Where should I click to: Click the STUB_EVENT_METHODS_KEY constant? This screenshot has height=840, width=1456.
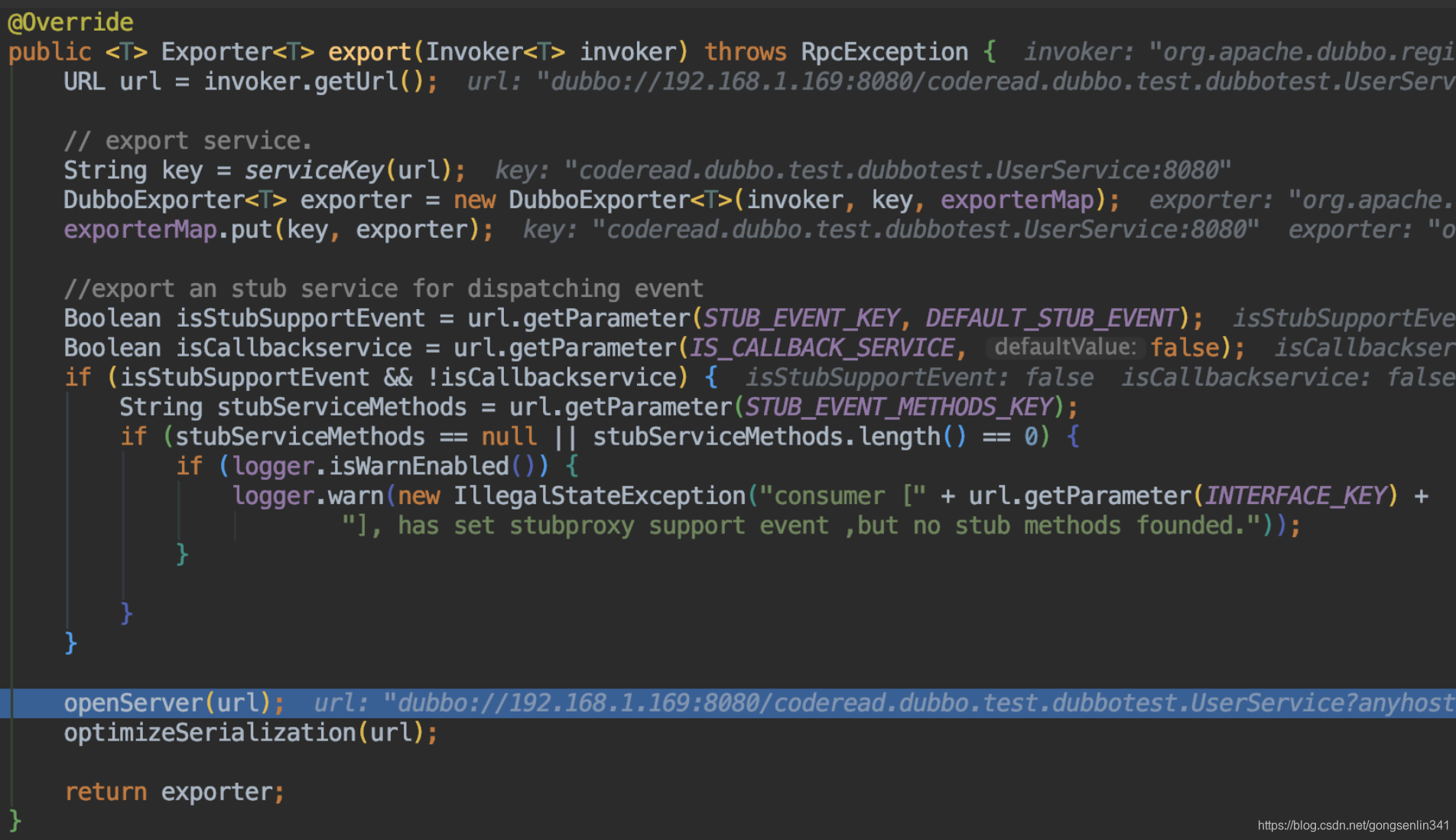click(x=899, y=407)
